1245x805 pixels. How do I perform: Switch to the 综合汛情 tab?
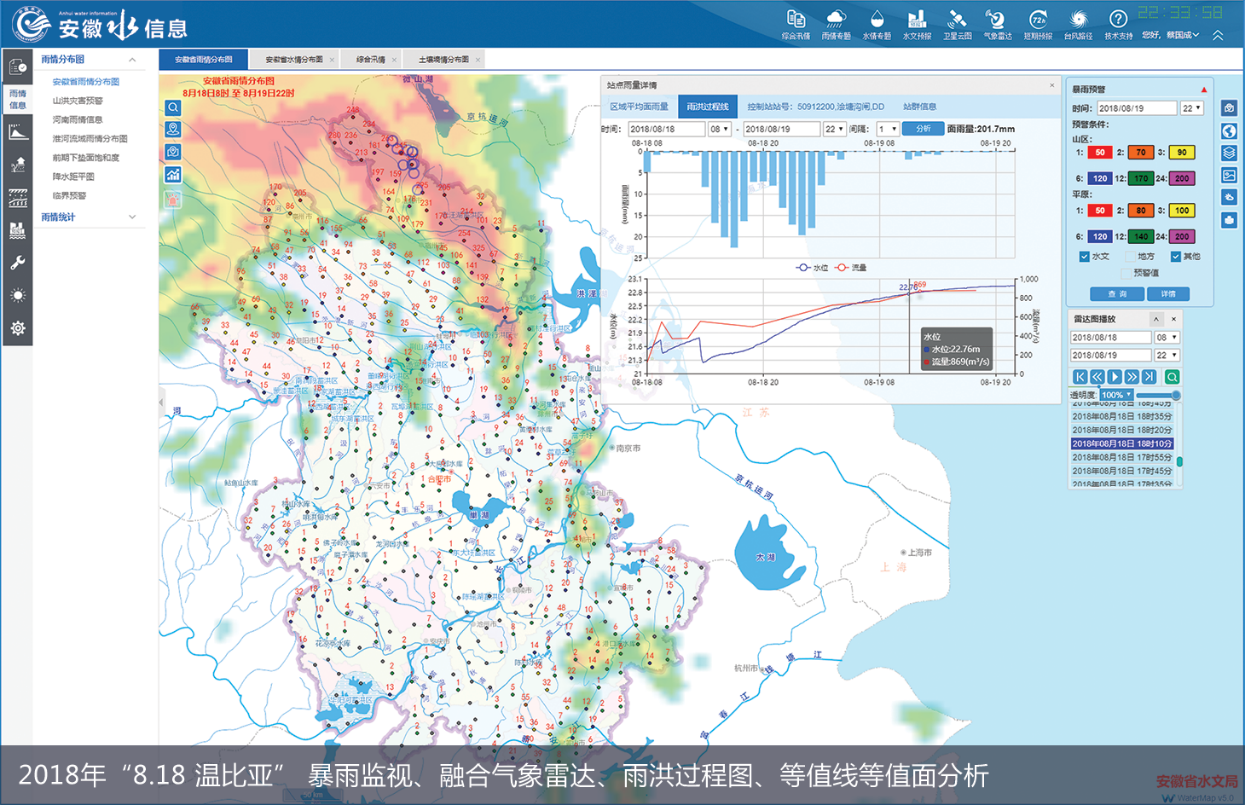372,59
